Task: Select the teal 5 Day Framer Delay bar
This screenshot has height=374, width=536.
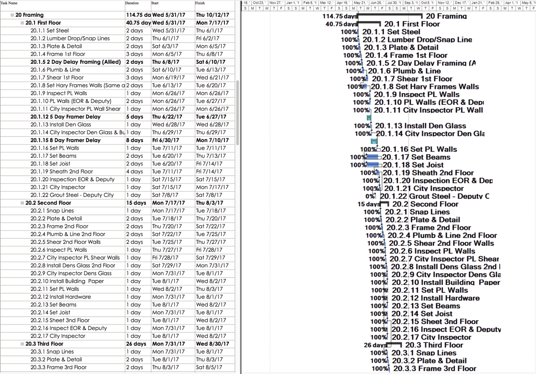Action: tap(369, 118)
